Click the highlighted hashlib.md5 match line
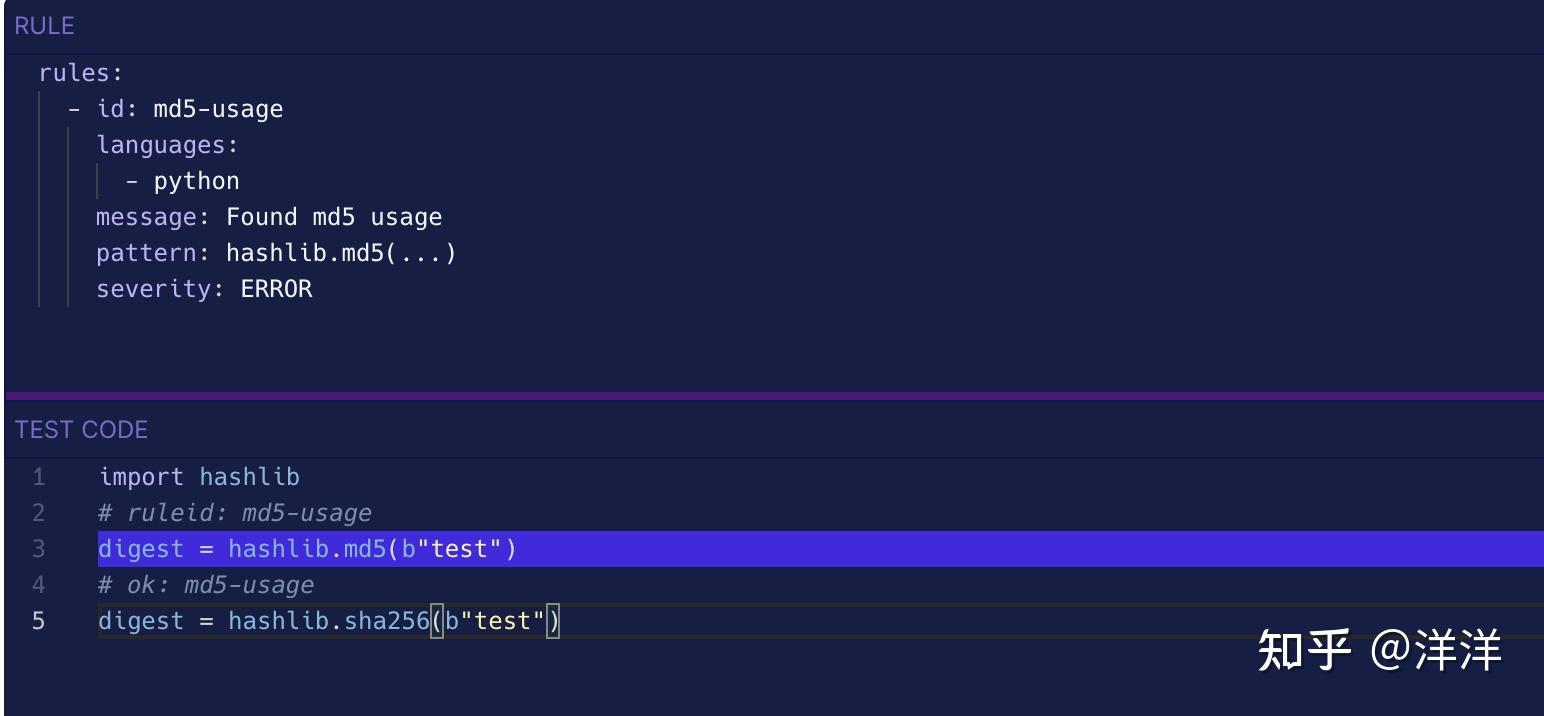Screen dimensions: 1544x716 coord(307,549)
